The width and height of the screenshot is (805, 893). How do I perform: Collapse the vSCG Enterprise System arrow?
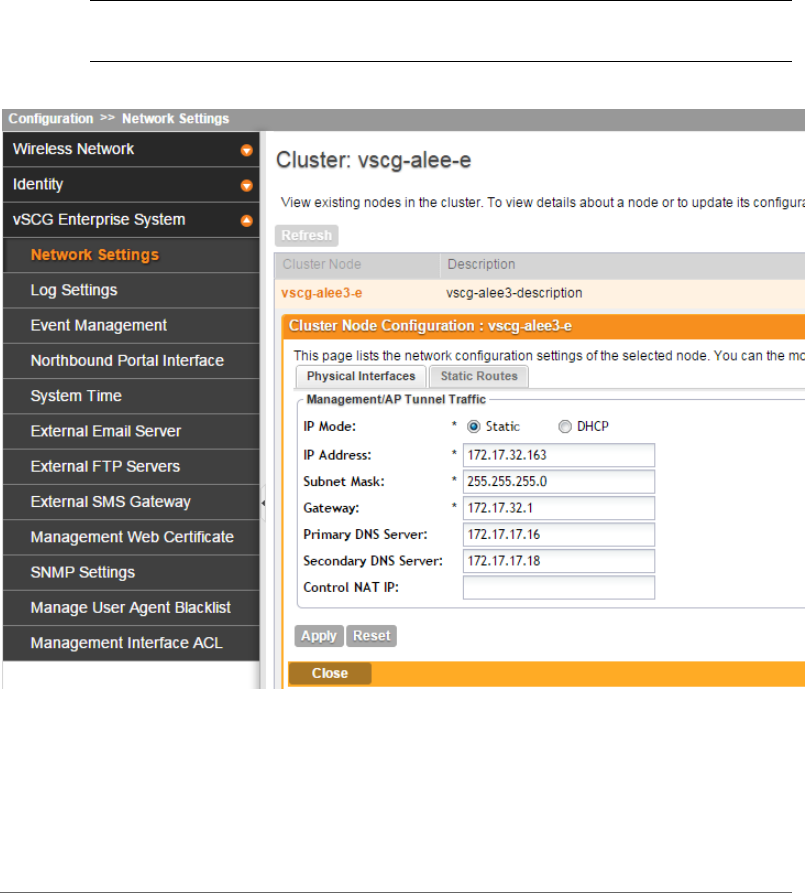pos(246,221)
